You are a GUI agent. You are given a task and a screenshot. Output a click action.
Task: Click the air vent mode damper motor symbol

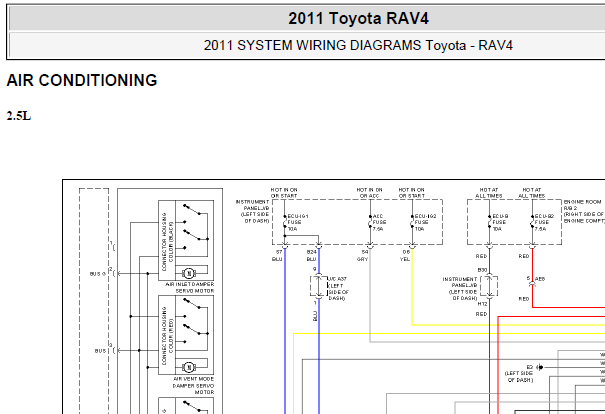189,367
